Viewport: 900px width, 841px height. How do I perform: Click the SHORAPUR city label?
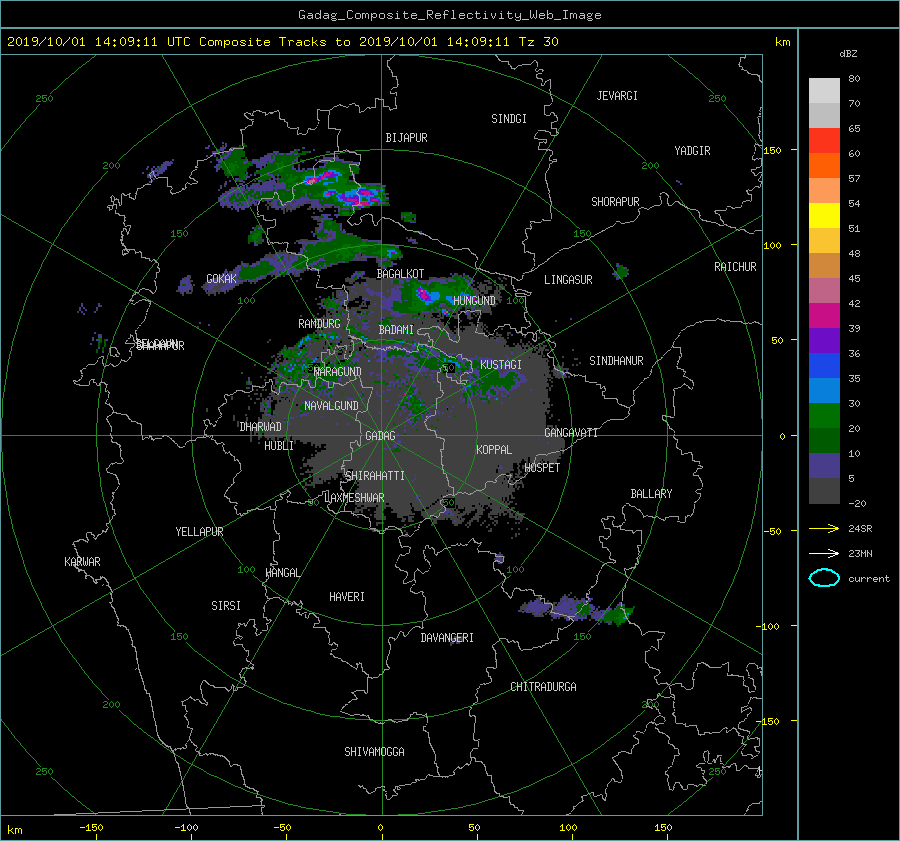click(615, 201)
